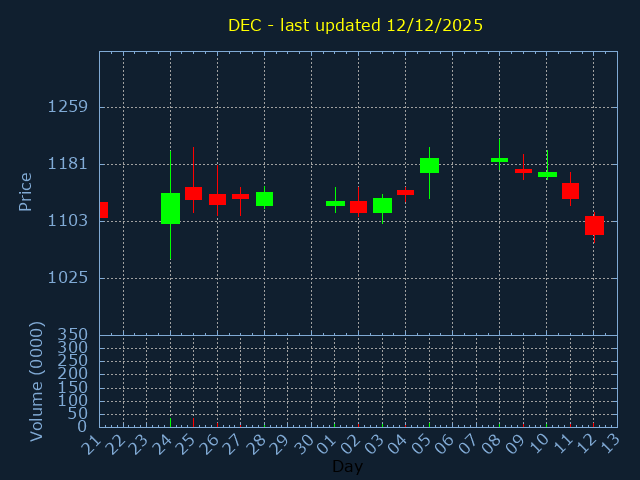Select the red candlestick on day 11
Screen dimensions: 640x480
pos(571,191)
